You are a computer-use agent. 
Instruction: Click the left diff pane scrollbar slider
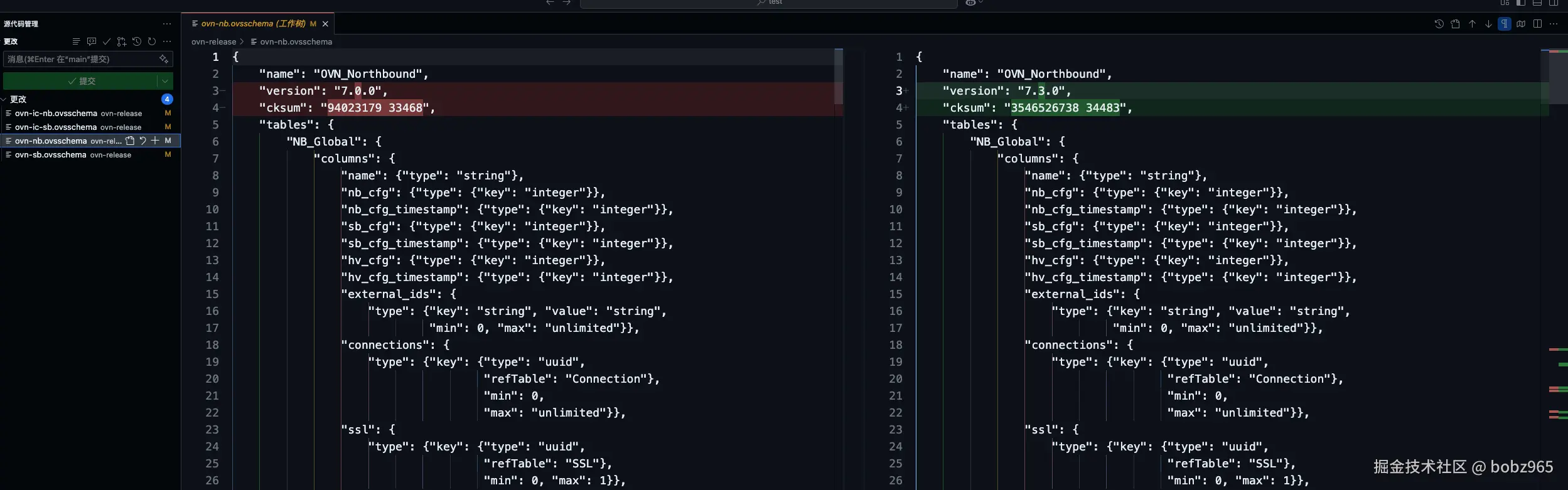coord(839,77)
